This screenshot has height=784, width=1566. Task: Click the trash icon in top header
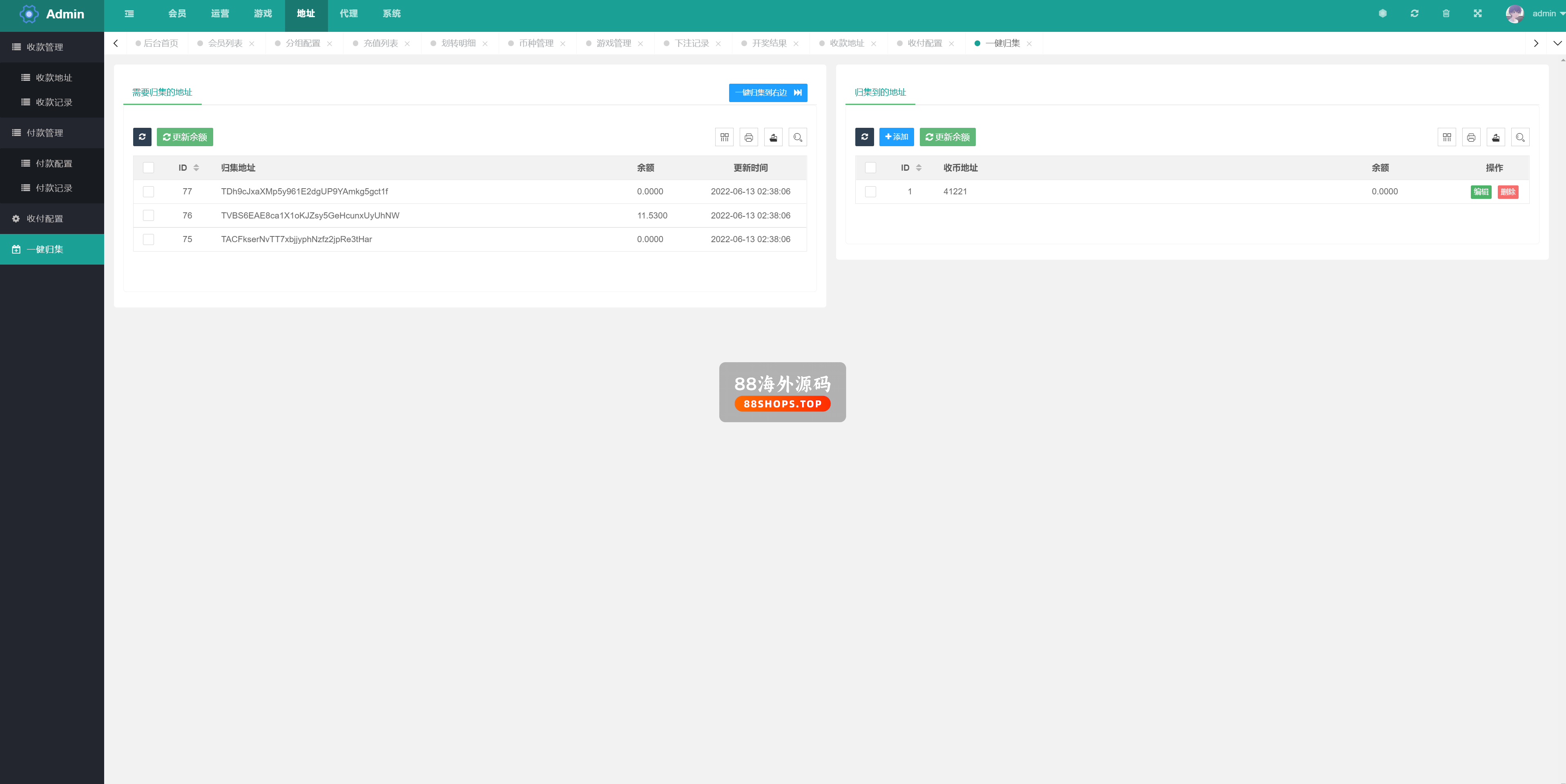[1446, 13]
